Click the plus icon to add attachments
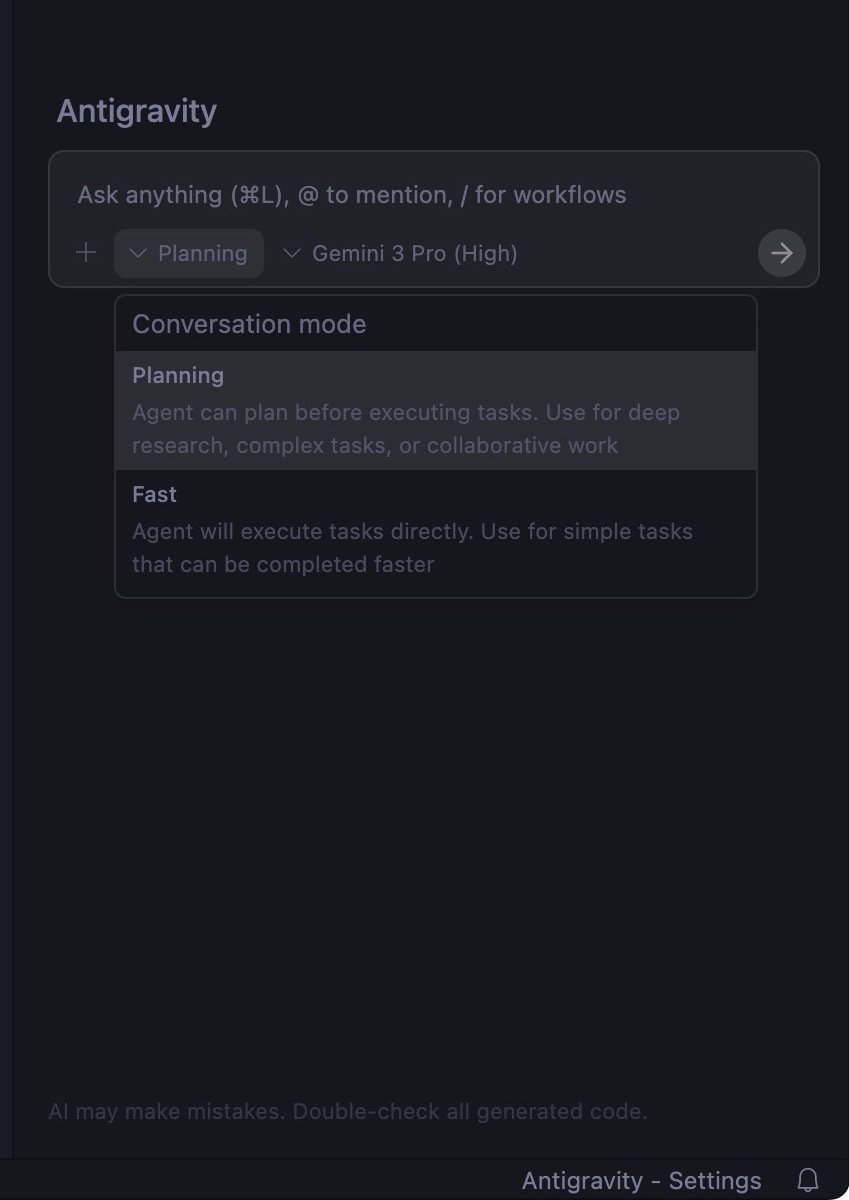Image resolution: width=849 pixels, height=1200 pixels. coord(86,253)
